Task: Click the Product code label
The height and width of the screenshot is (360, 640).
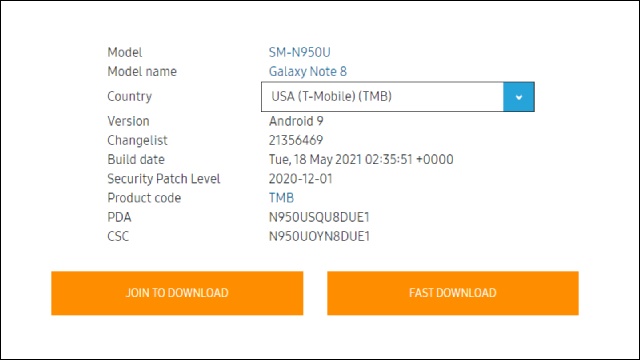Action: 144,198
